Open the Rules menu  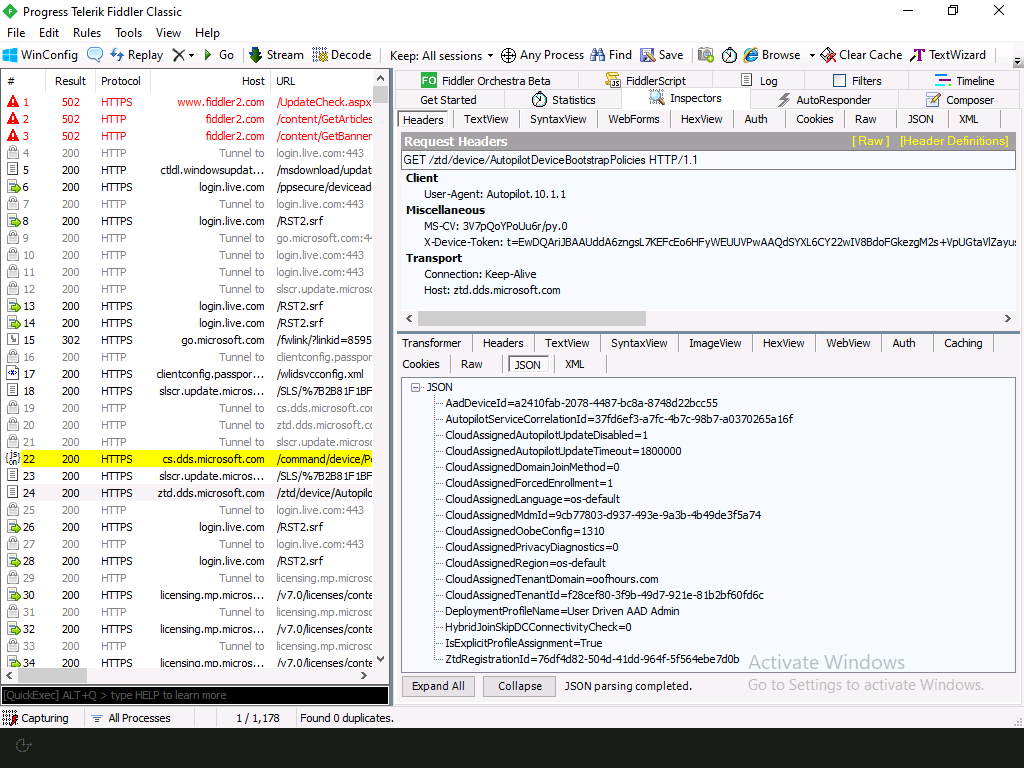[87, 33]
